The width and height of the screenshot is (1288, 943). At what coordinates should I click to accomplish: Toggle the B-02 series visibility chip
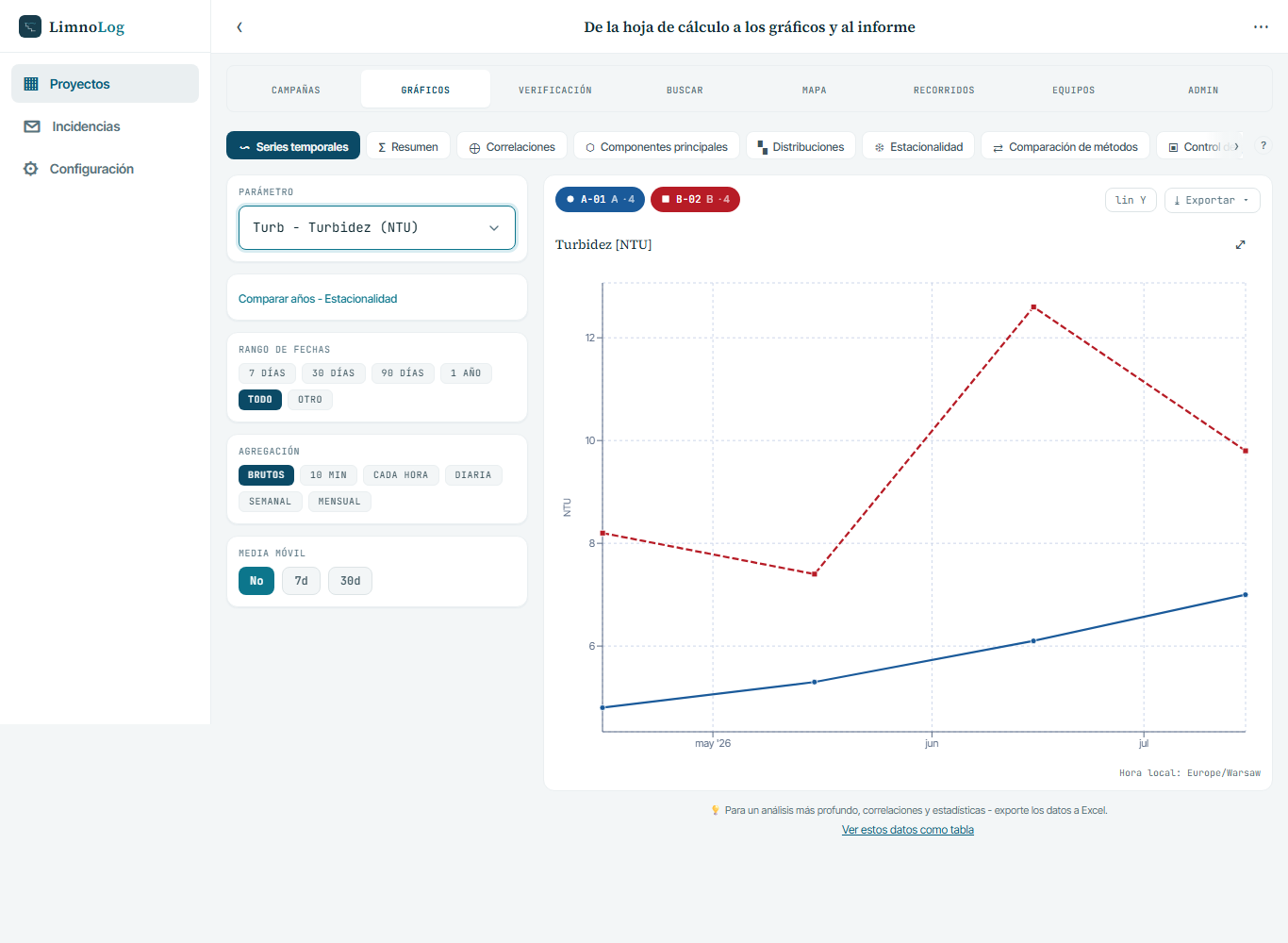[x=695, y=199]
